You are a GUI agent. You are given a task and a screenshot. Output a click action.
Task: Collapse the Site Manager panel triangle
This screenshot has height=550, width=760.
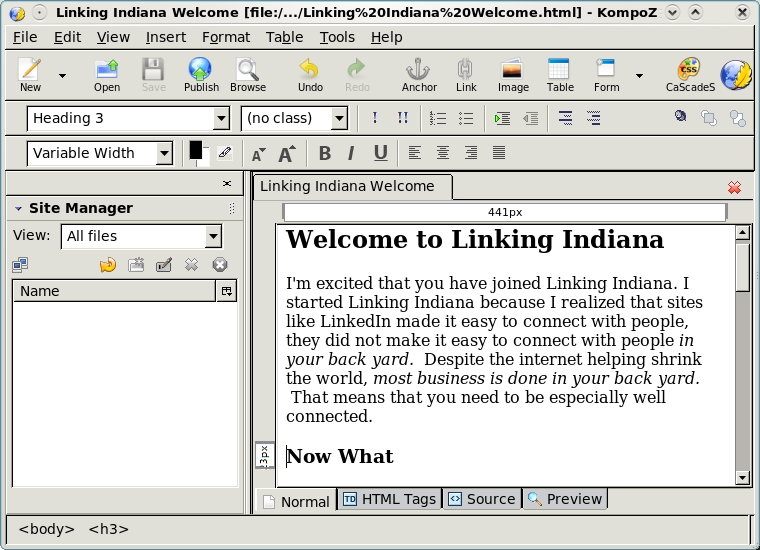[x=18, y=208]
